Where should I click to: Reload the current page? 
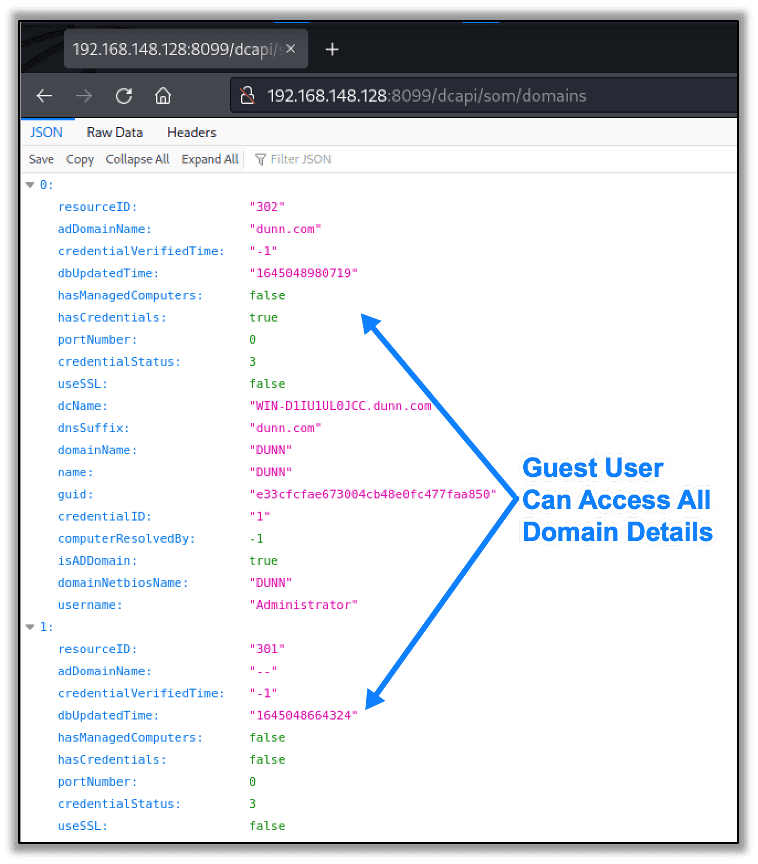123,95
